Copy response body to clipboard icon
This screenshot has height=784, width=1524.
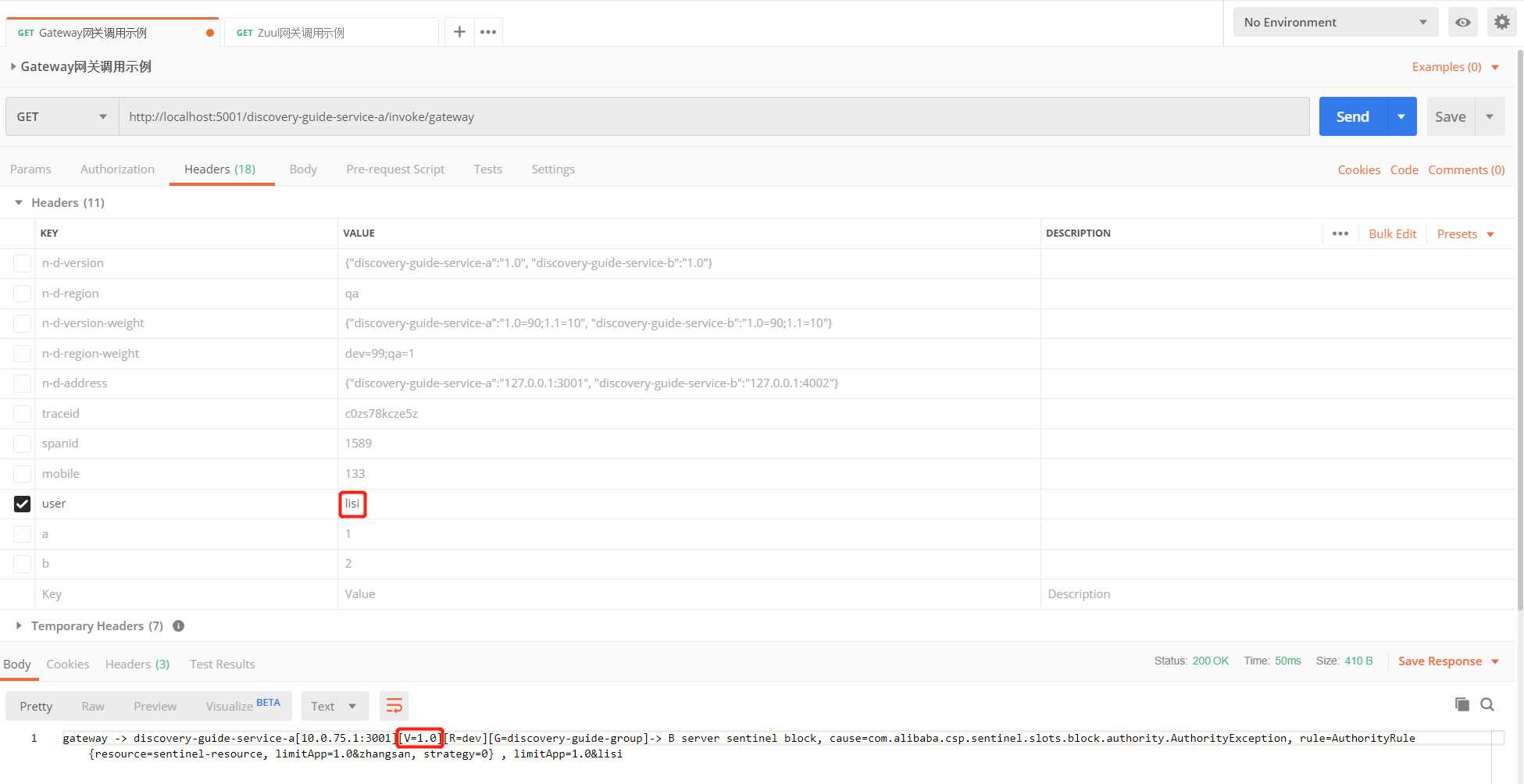(1462, 704)
